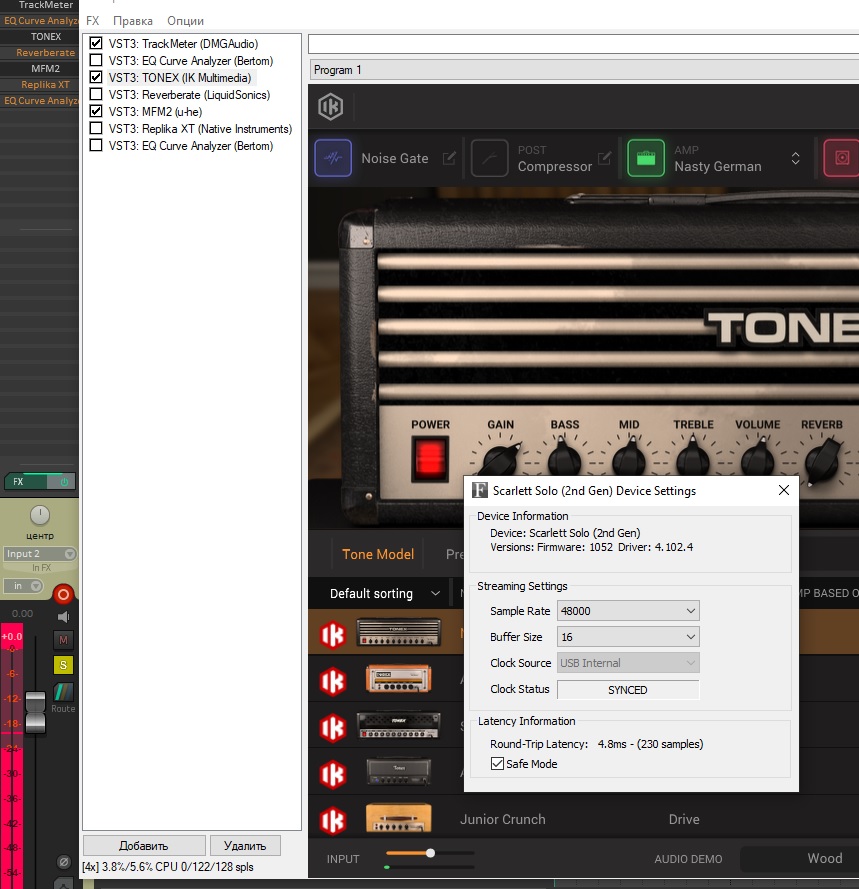Mute the track with the M button
The height and width of the screenshot is (889, 859).
click(x=64, y=640)
